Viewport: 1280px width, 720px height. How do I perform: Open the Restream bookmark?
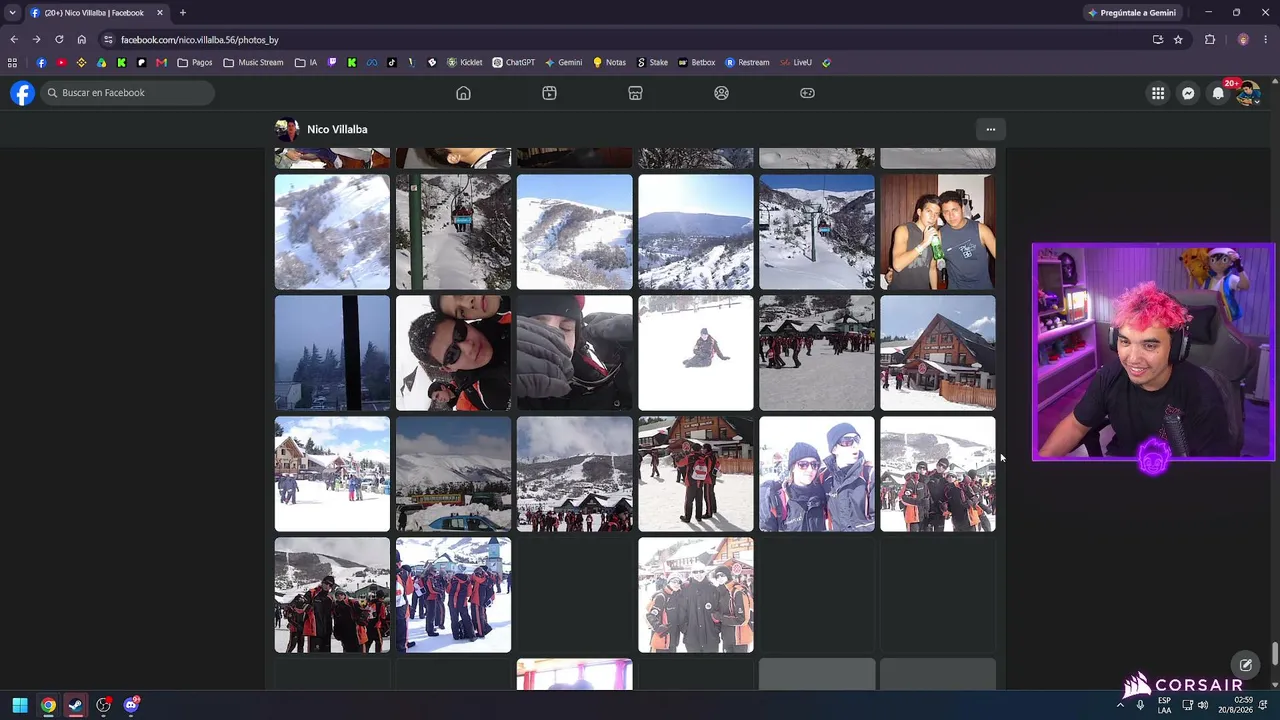[748, 62]
